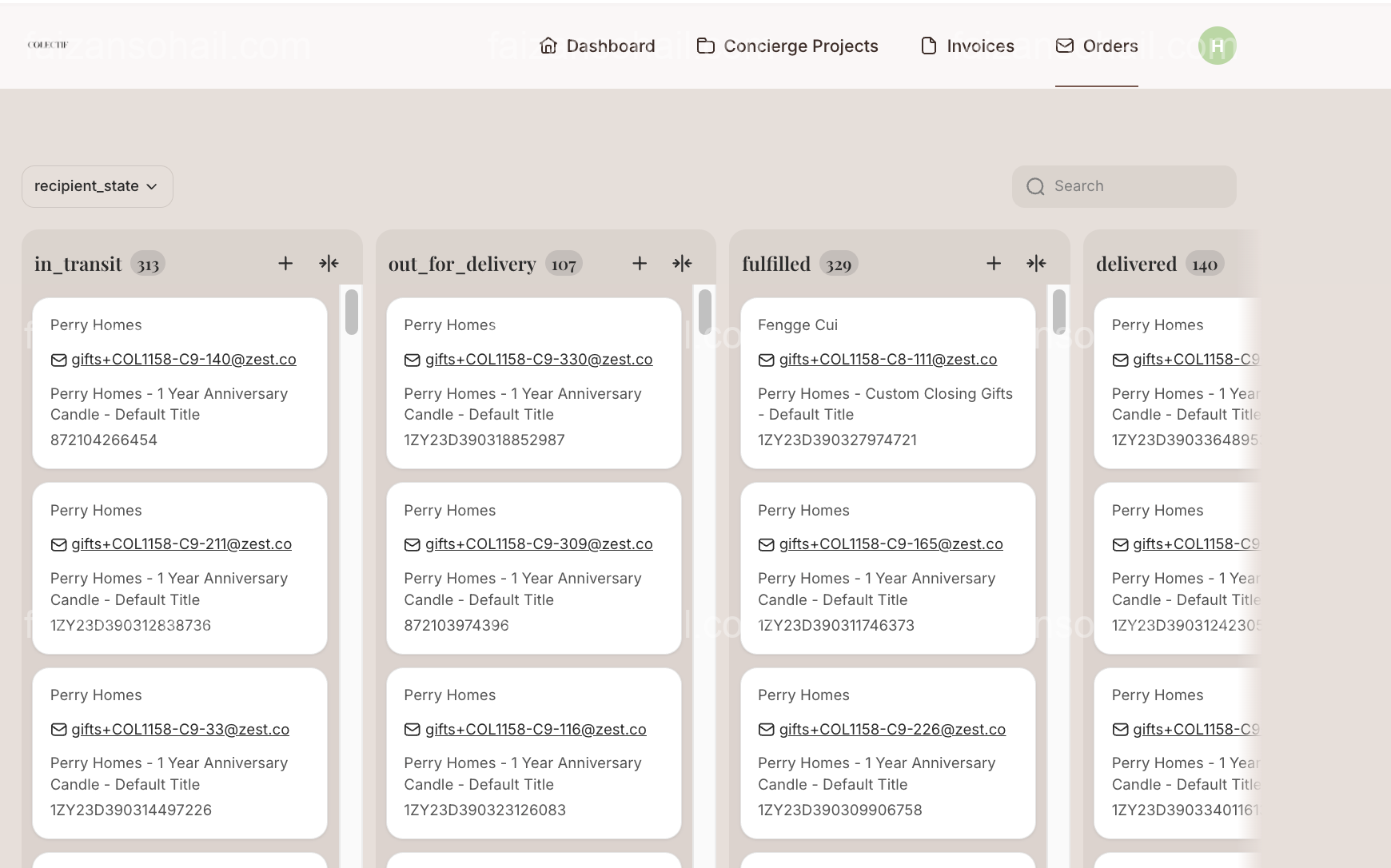This screenshot has width=1391, height=868.
Task: Click the out_for_delivery column heading
Action: pyautogui.click(x=462, y=264)
